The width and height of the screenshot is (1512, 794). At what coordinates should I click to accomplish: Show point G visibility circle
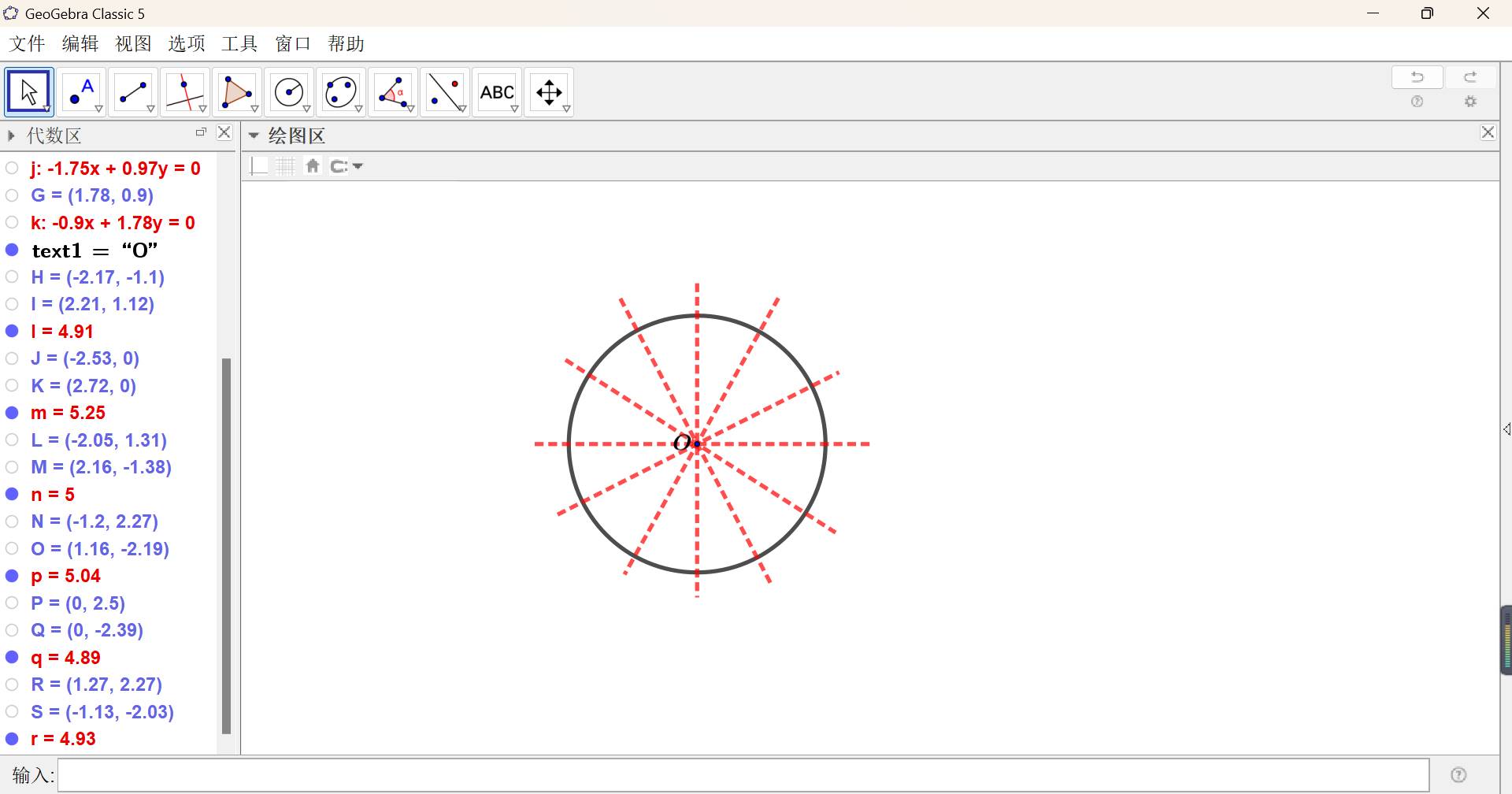12,195
